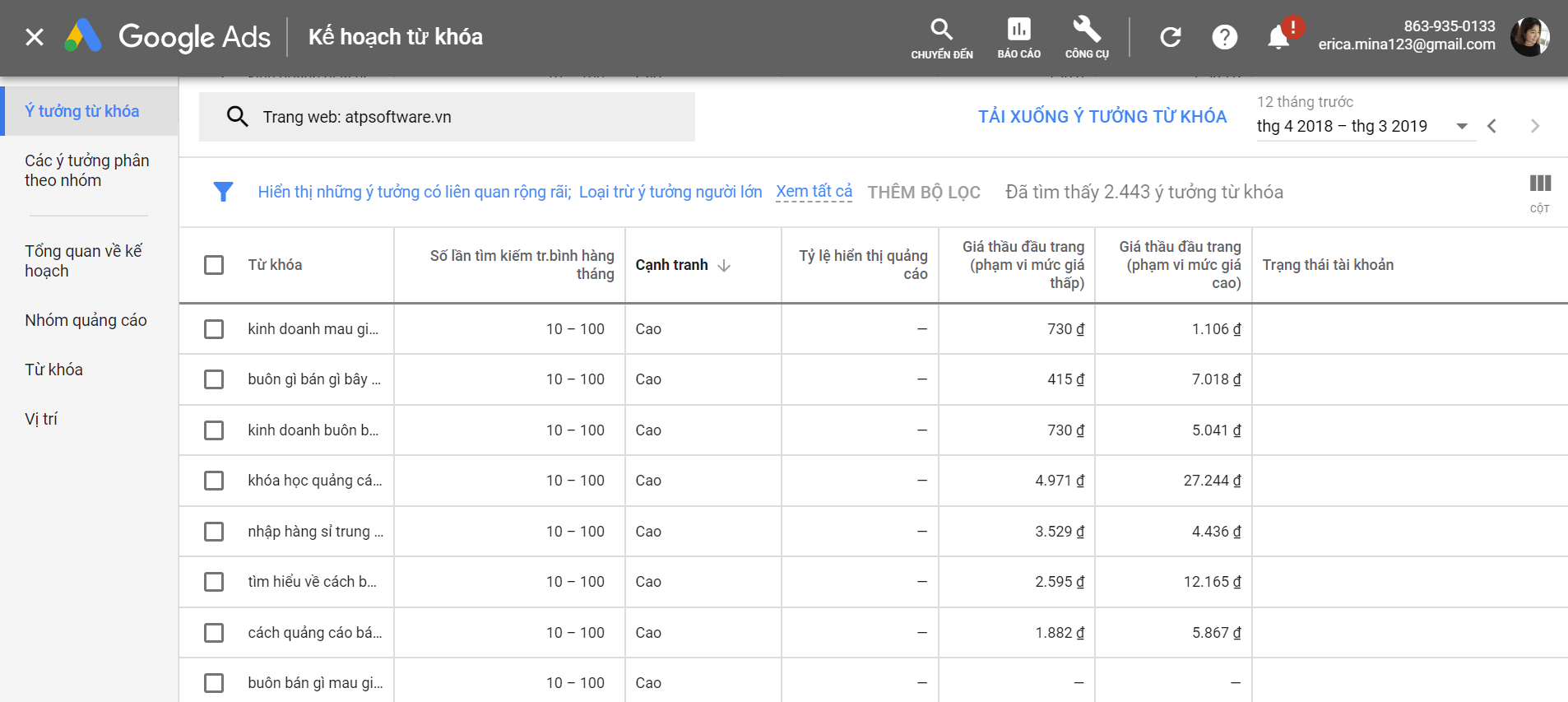Click the blue filter funnel icon
Screen dimensions: 1568x702
click(223, 192)
